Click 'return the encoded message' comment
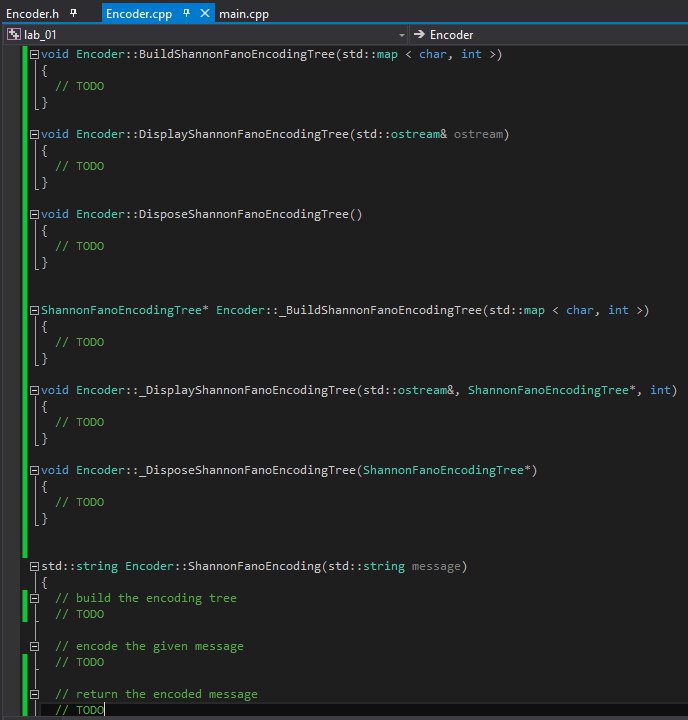This screenshot has width=688, height=720. [156, 694]
